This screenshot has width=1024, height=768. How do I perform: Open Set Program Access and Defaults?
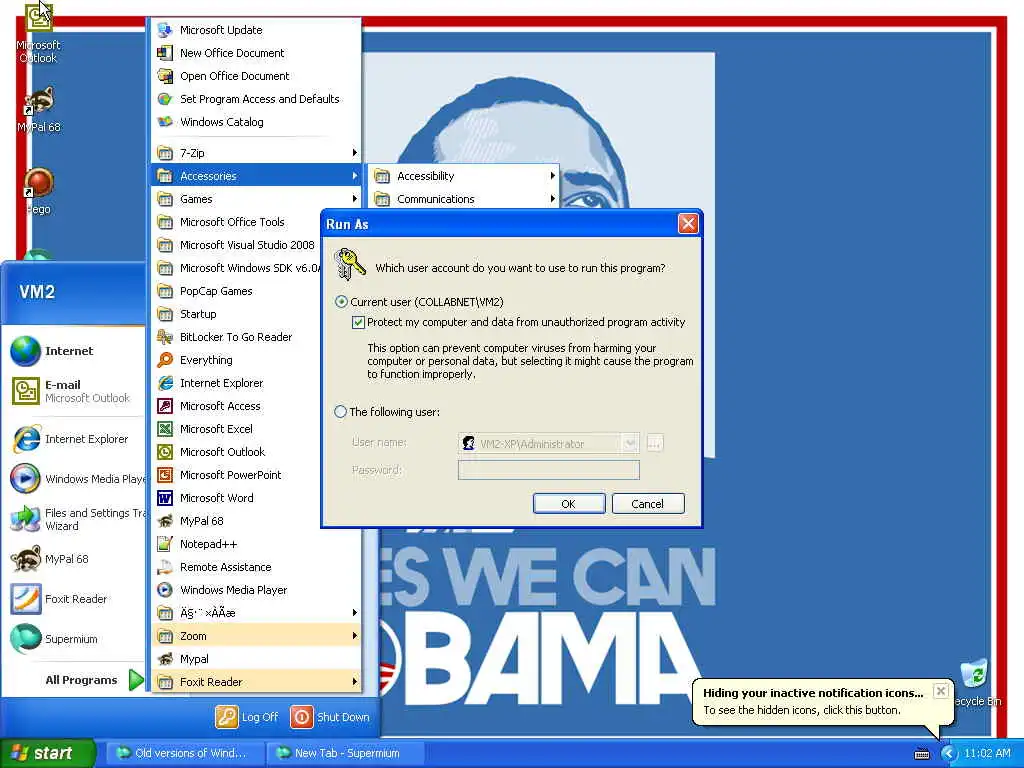[x=256, y=99]
